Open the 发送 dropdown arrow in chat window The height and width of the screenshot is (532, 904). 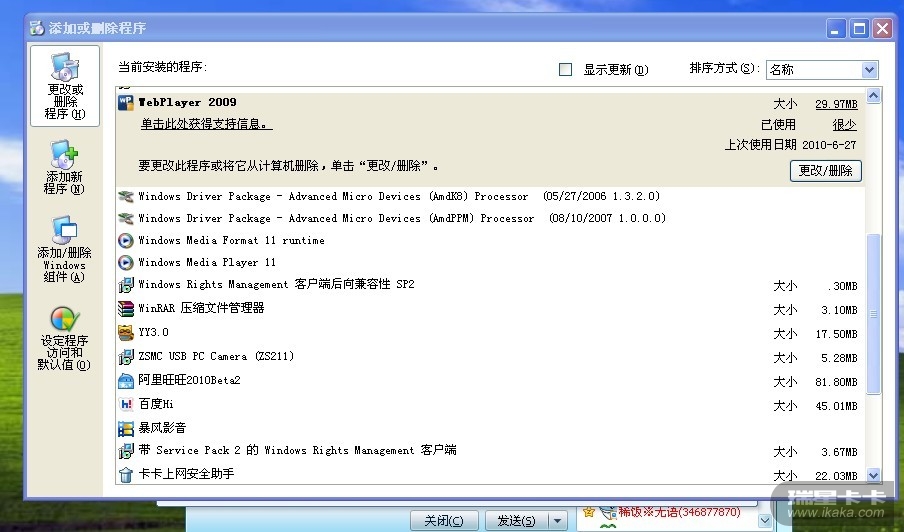[557, 521]
